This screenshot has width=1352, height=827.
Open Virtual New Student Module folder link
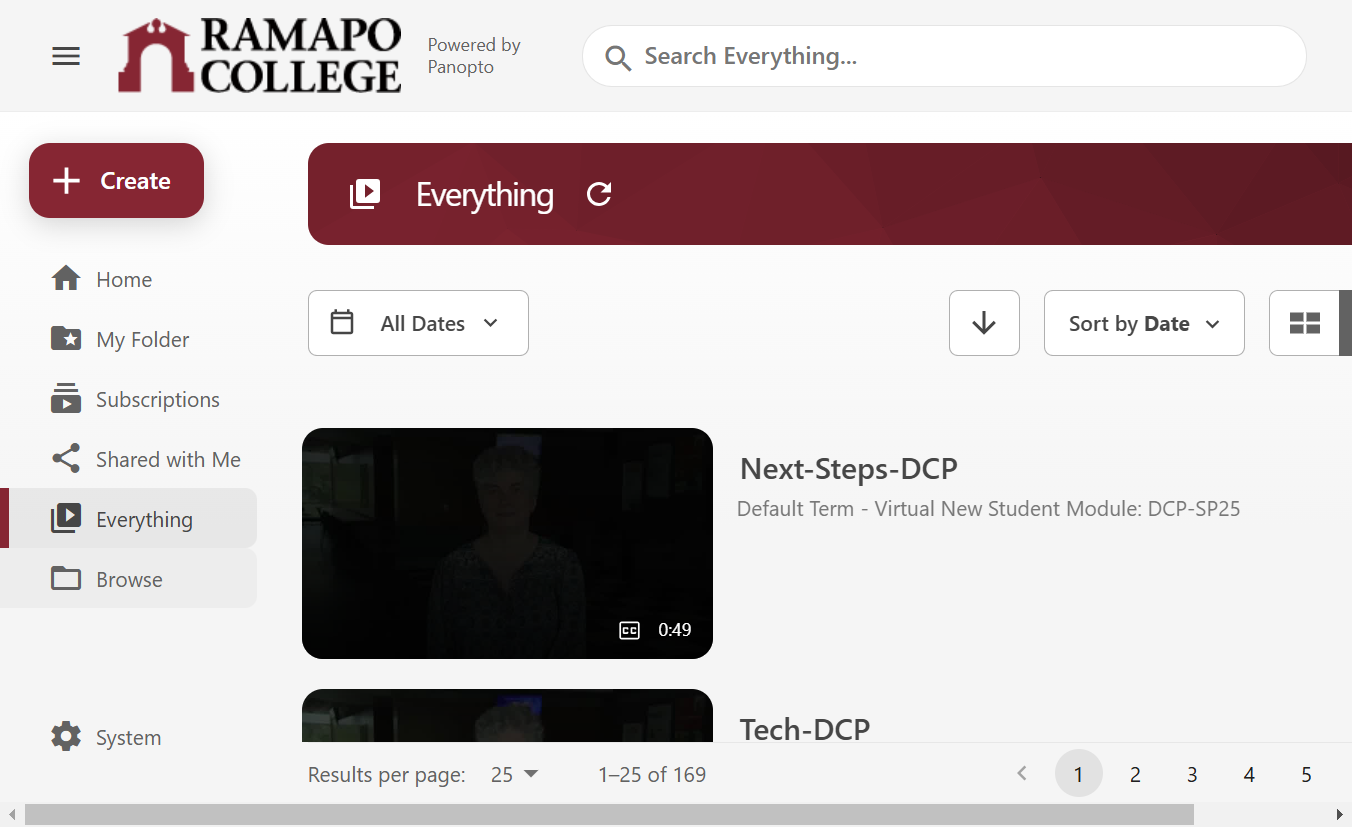(988, 509)
